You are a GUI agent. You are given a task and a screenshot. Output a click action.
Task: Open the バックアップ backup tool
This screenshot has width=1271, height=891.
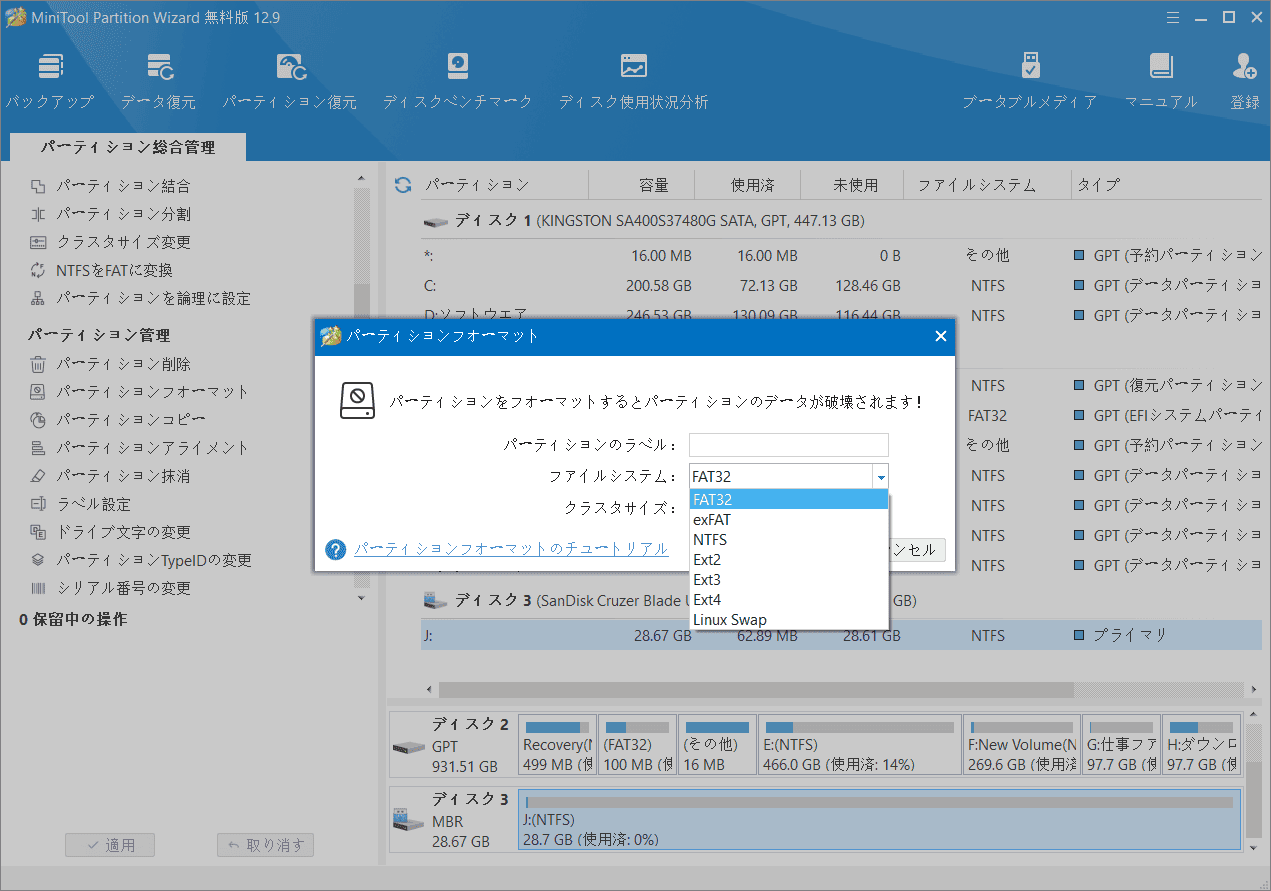click(x=49, y=81)
